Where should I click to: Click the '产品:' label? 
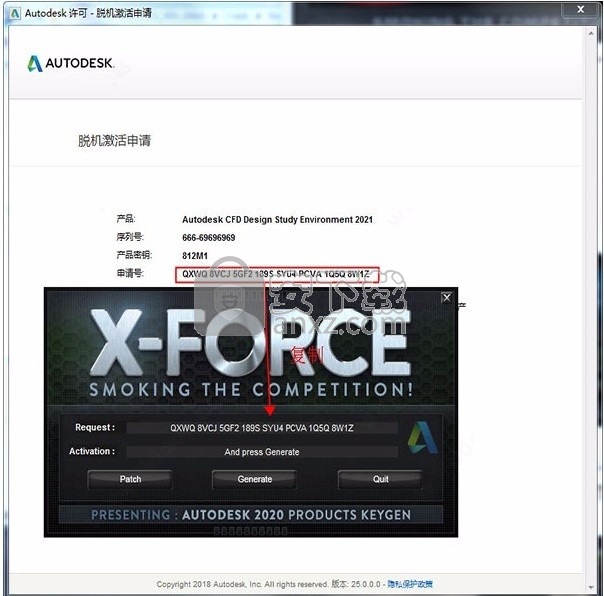coord(126,218)
